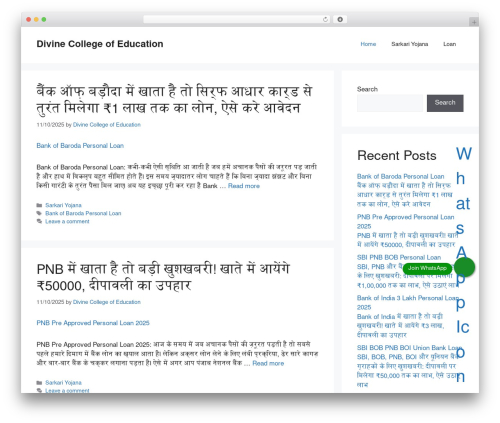Click the browser reload icon
This screenshot has width=500, height=423.
(x=325, y=20)
